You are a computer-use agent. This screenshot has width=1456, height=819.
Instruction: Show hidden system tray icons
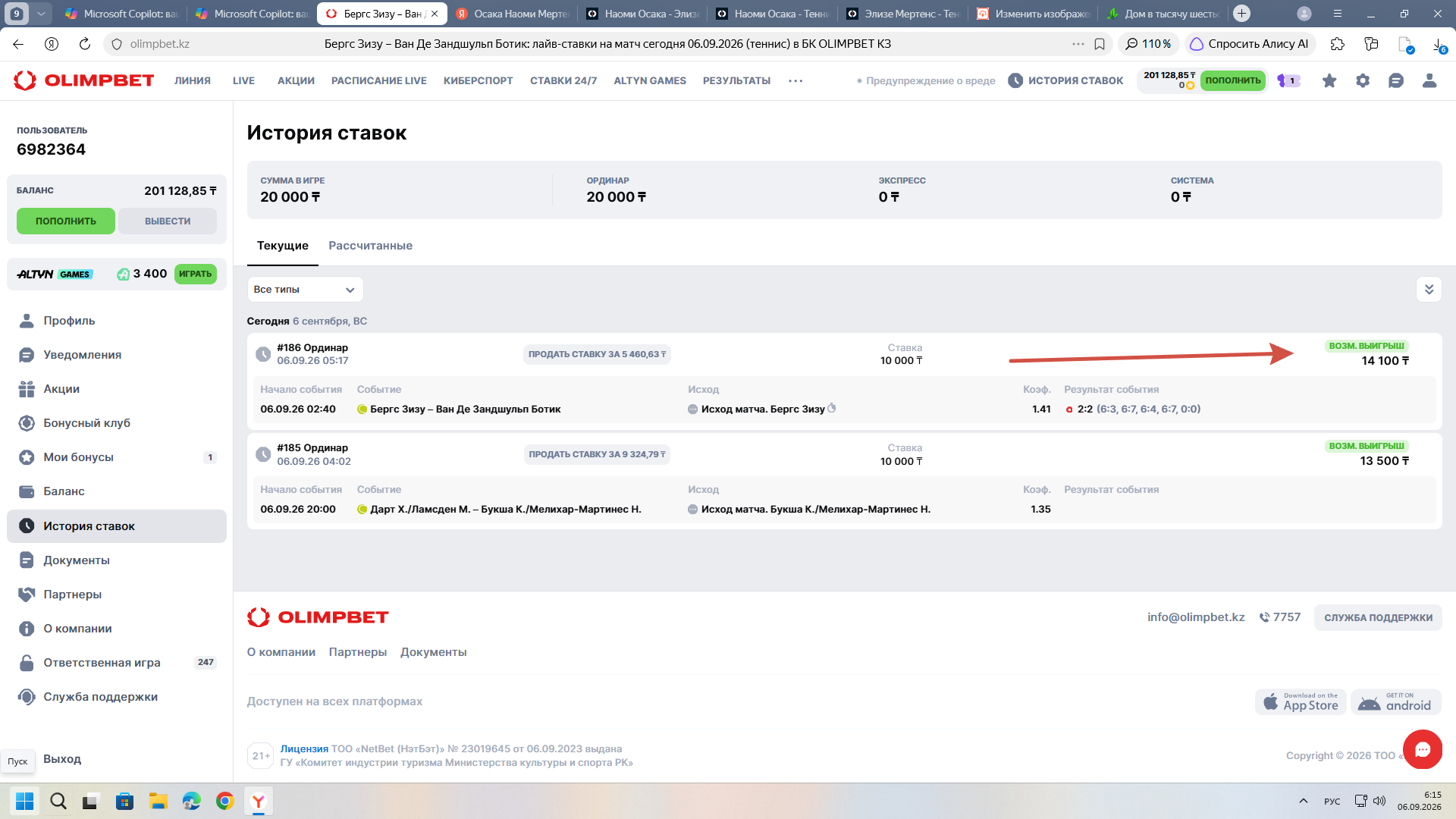click(1303, 801)
